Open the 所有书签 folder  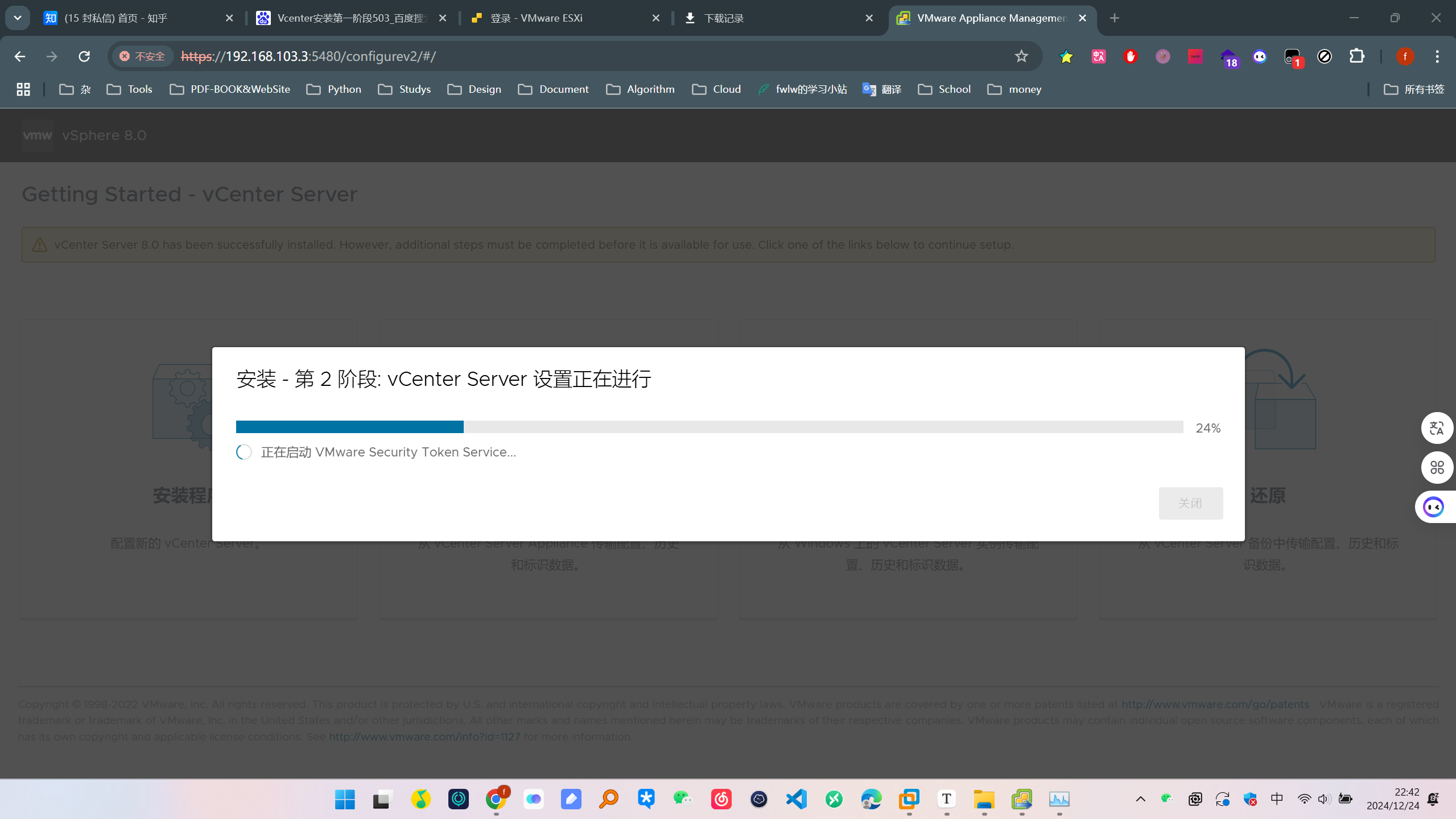1414,89
